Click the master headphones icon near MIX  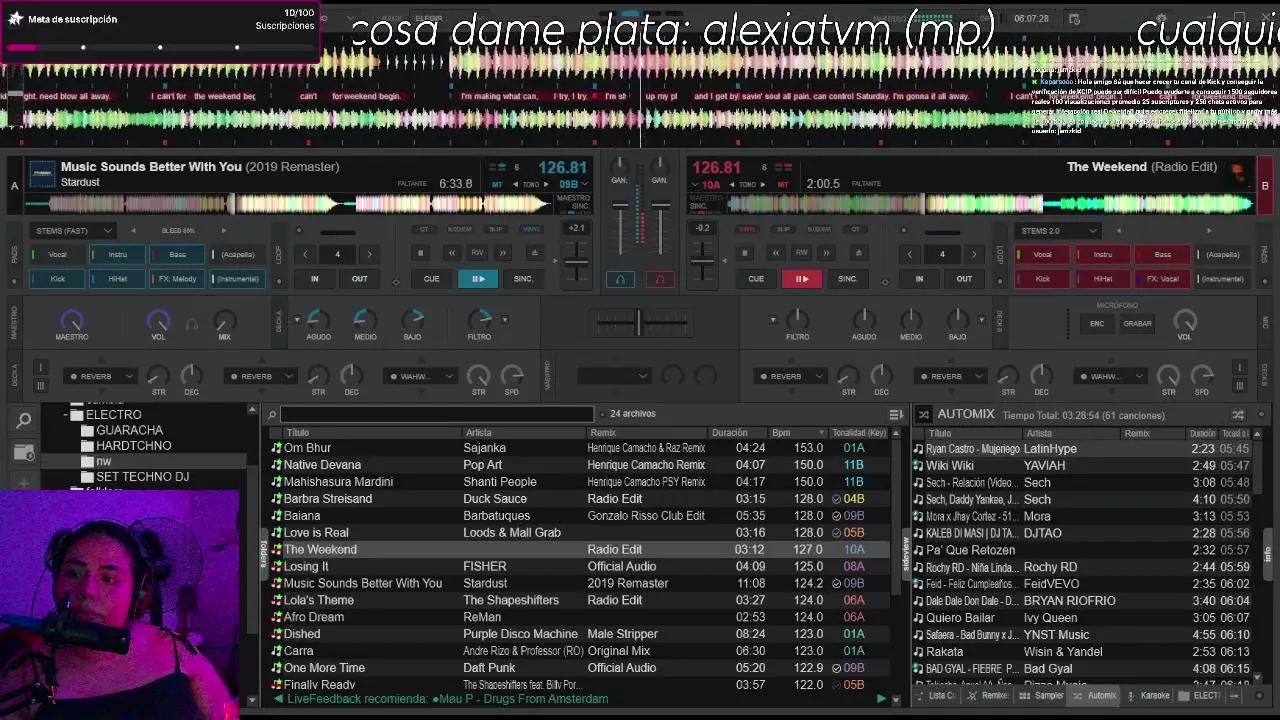click(192, 324)
